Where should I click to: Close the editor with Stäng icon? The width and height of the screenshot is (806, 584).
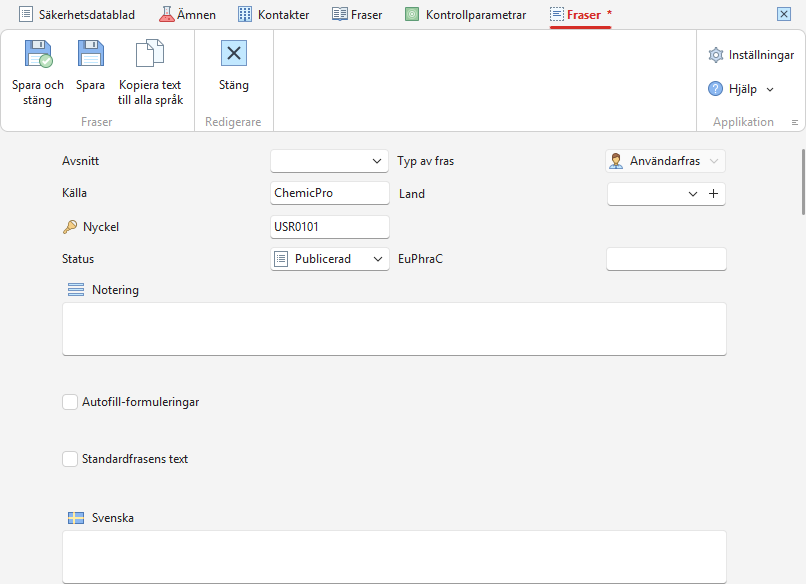(234, 53)
